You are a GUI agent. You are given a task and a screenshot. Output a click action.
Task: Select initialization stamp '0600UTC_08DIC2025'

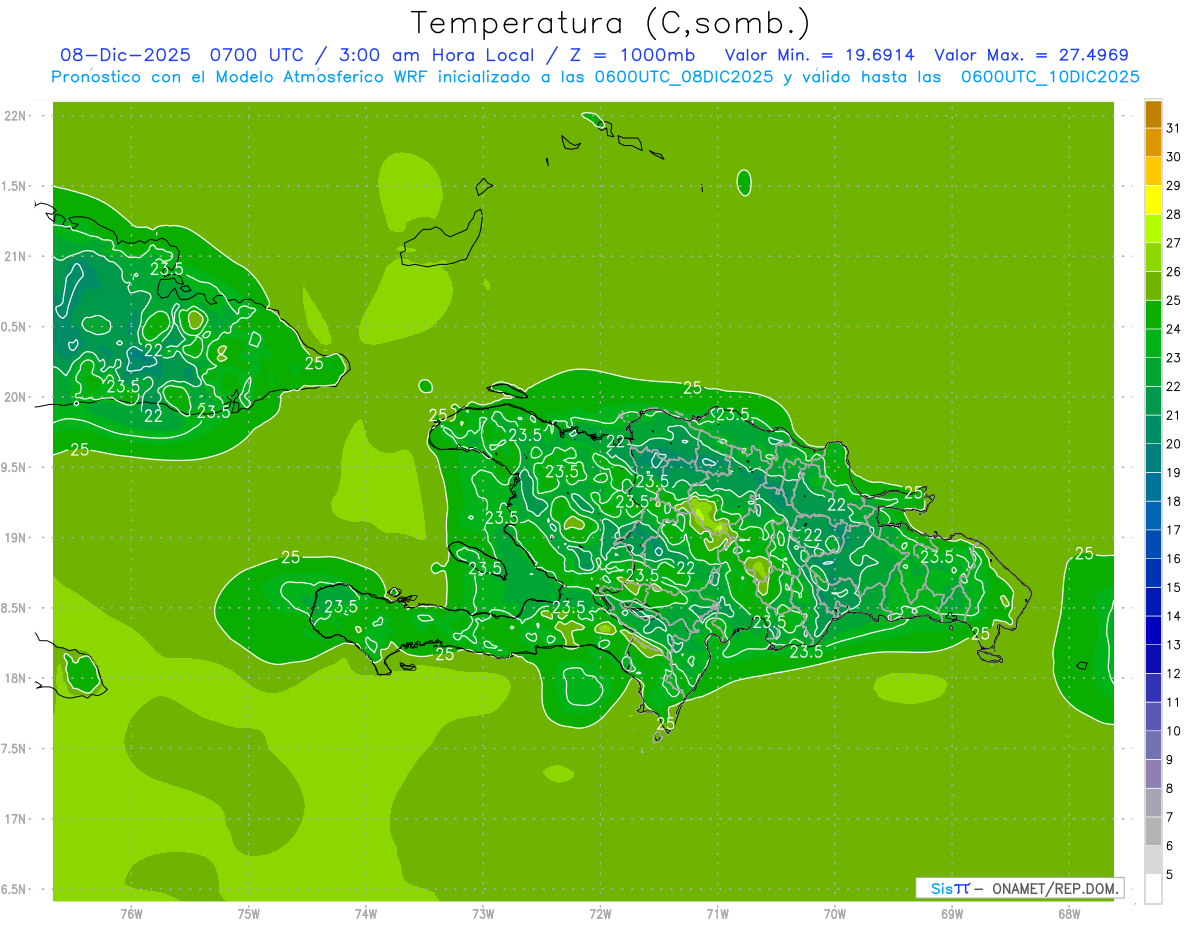coord(683,77)
